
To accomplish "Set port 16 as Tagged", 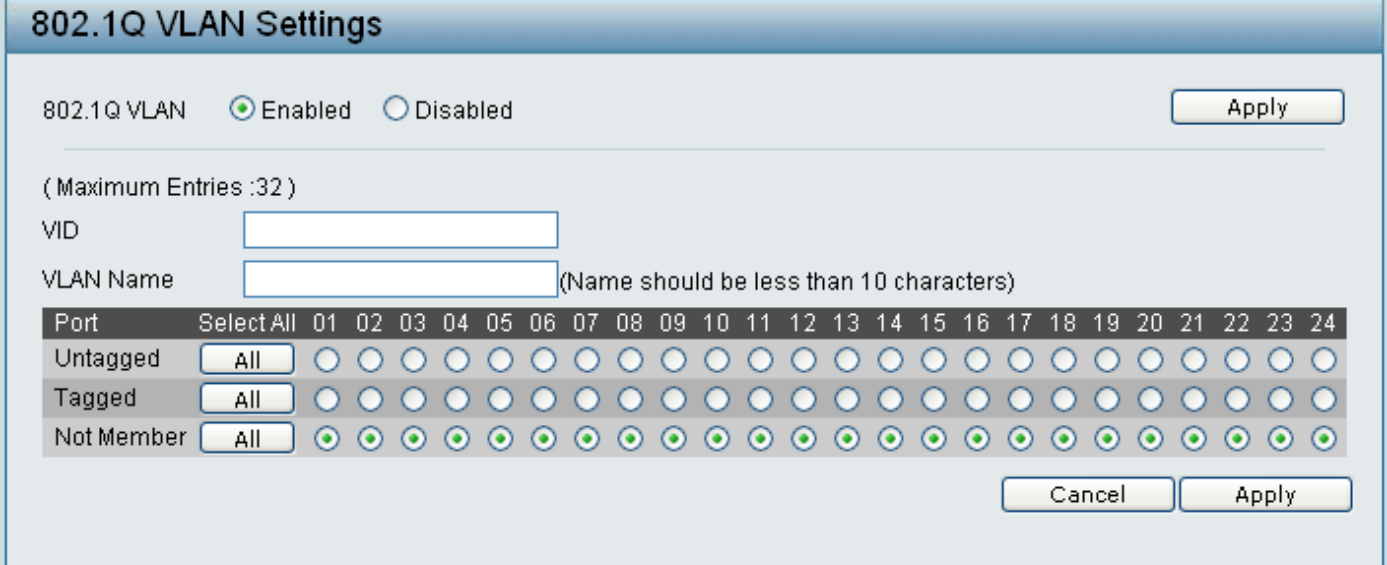I will 977,399.
